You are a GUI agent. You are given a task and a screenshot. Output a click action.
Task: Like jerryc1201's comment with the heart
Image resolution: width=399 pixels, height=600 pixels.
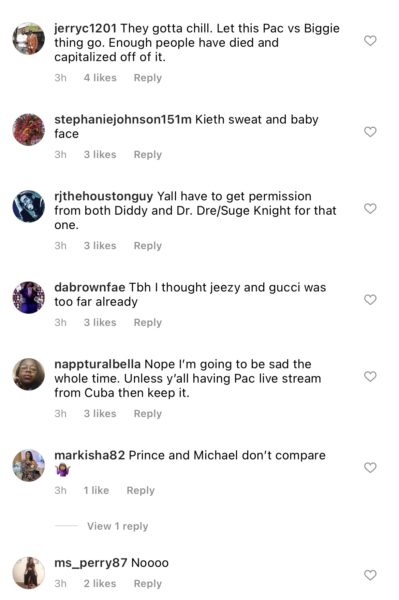click(370, 41)
